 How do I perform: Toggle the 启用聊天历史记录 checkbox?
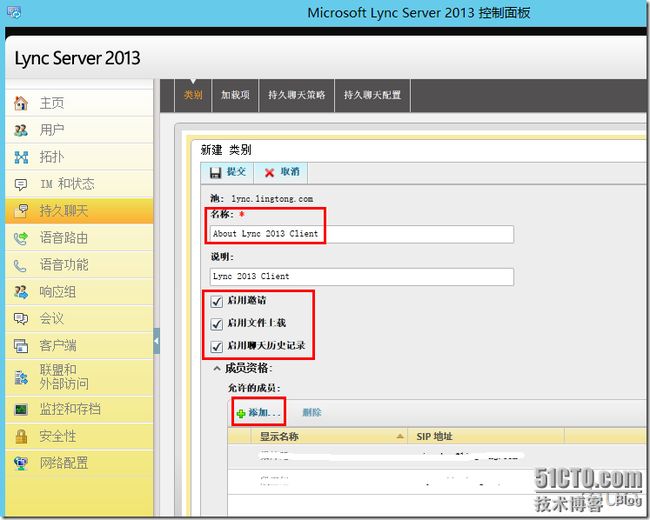click(217, 346)
